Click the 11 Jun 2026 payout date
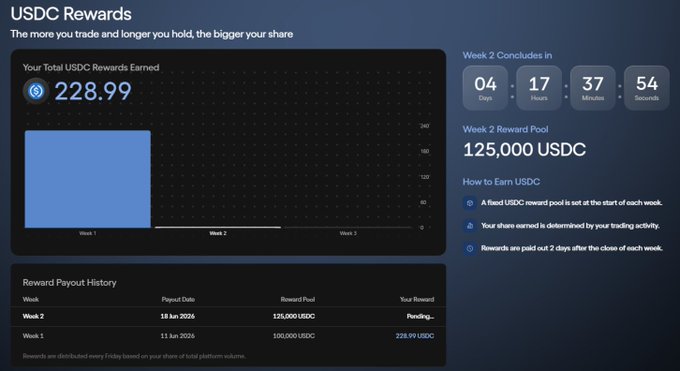680x371 pixels. (177, 336)
